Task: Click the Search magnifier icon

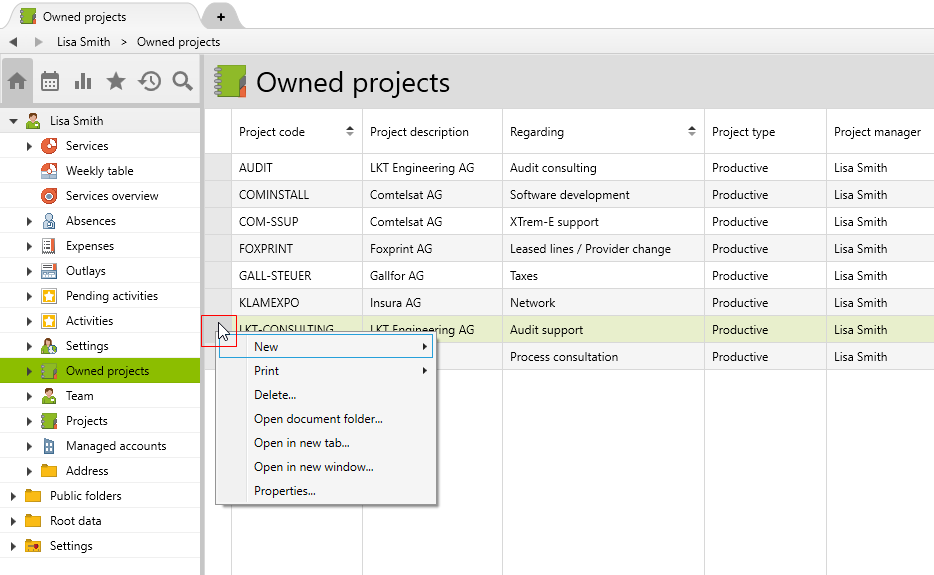Action: coord(182,82)
